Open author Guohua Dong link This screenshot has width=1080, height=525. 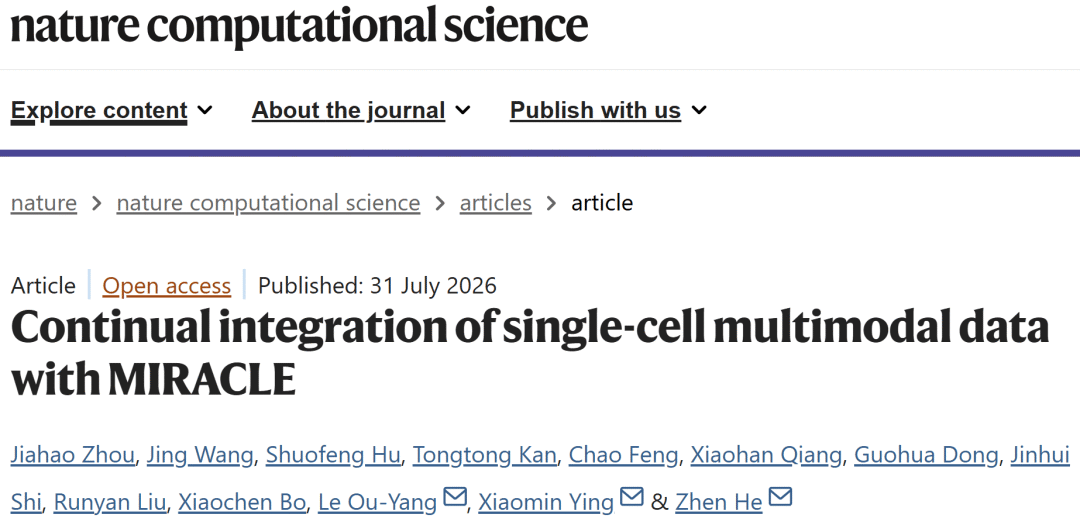tap(926, 455)
